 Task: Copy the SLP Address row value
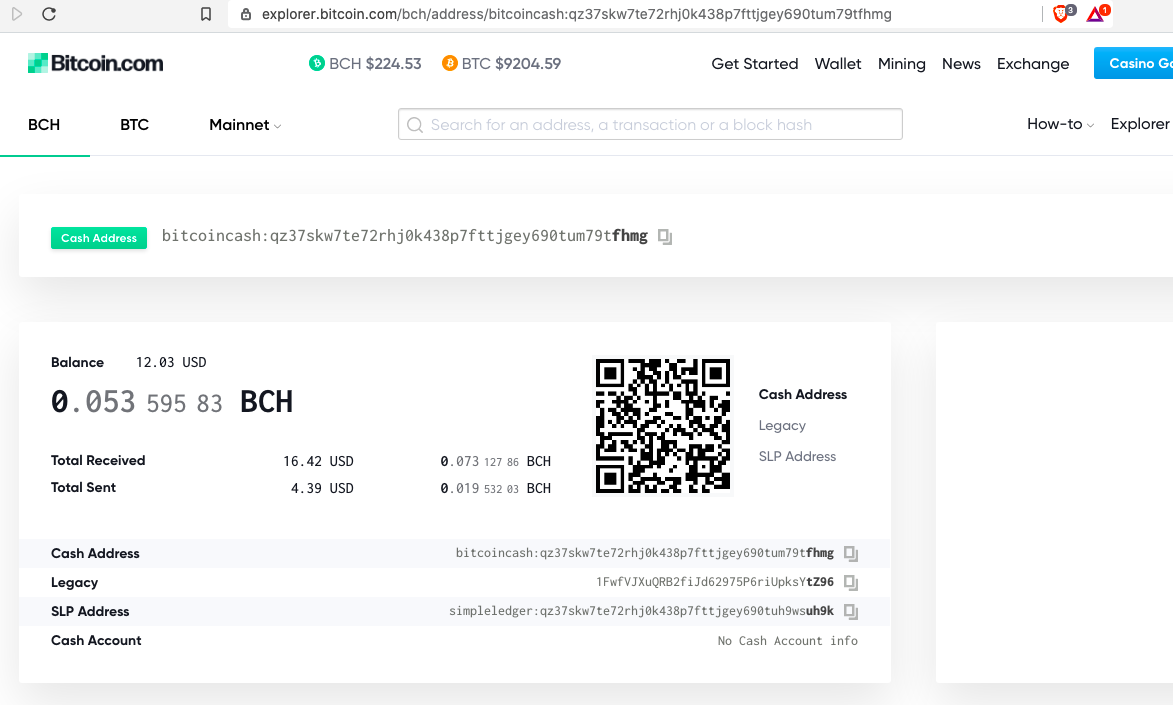point(851,611)
